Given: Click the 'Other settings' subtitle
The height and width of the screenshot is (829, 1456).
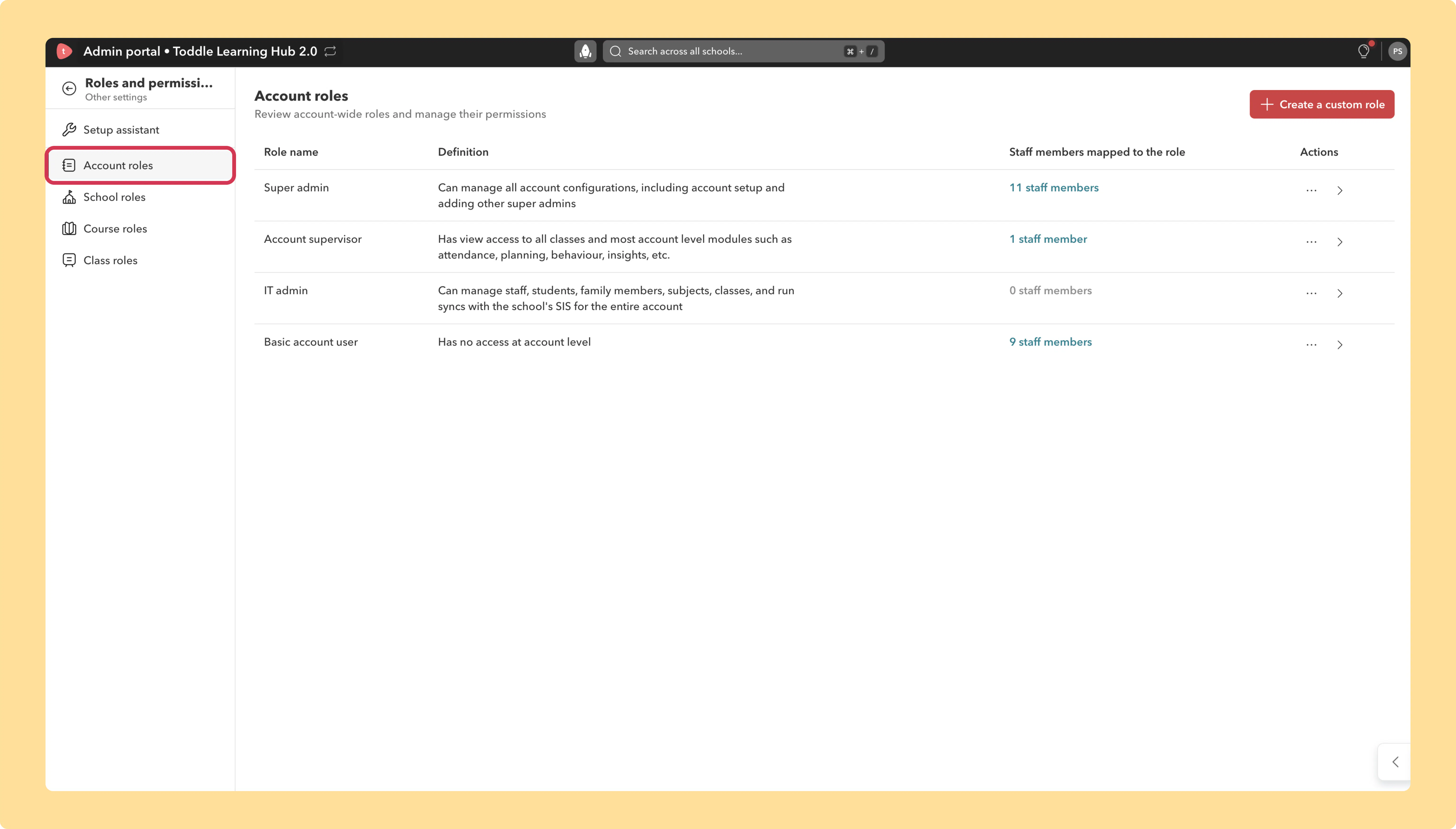Looking at the screenshot, I should [x=116, y=97].
